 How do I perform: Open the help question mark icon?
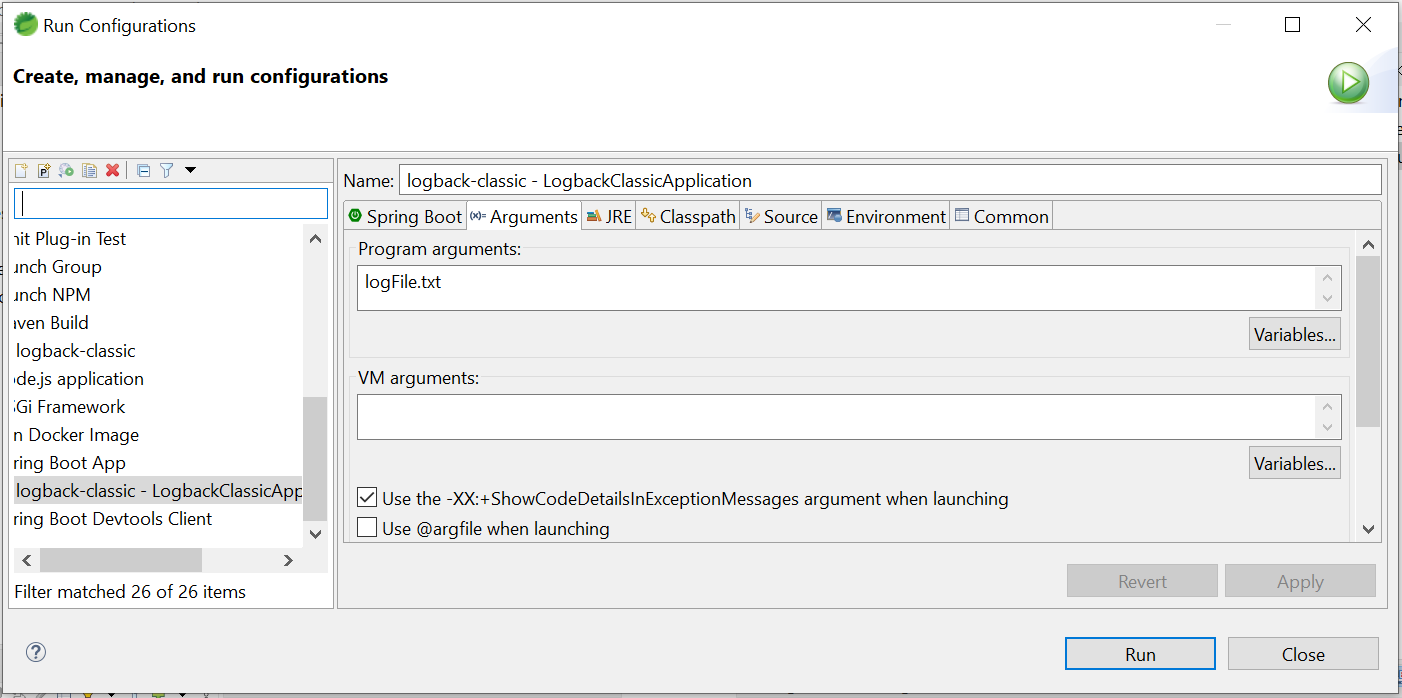pos(36,653)
